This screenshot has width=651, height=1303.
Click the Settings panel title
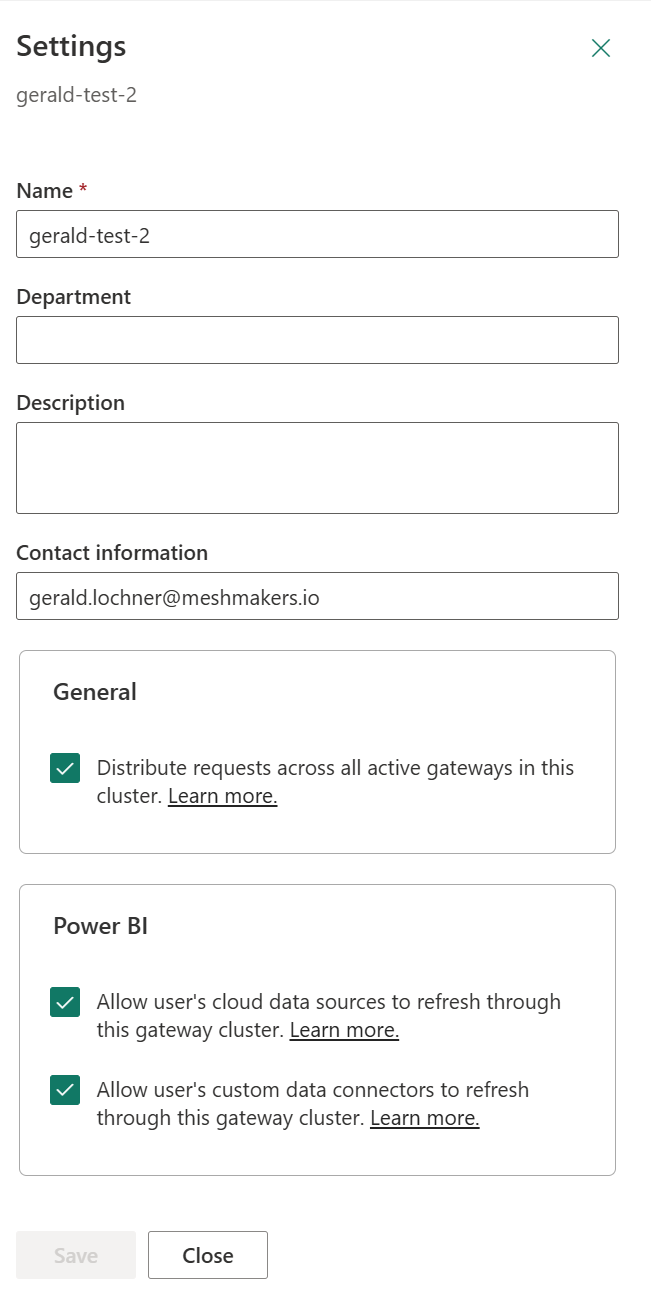[71, 47]
